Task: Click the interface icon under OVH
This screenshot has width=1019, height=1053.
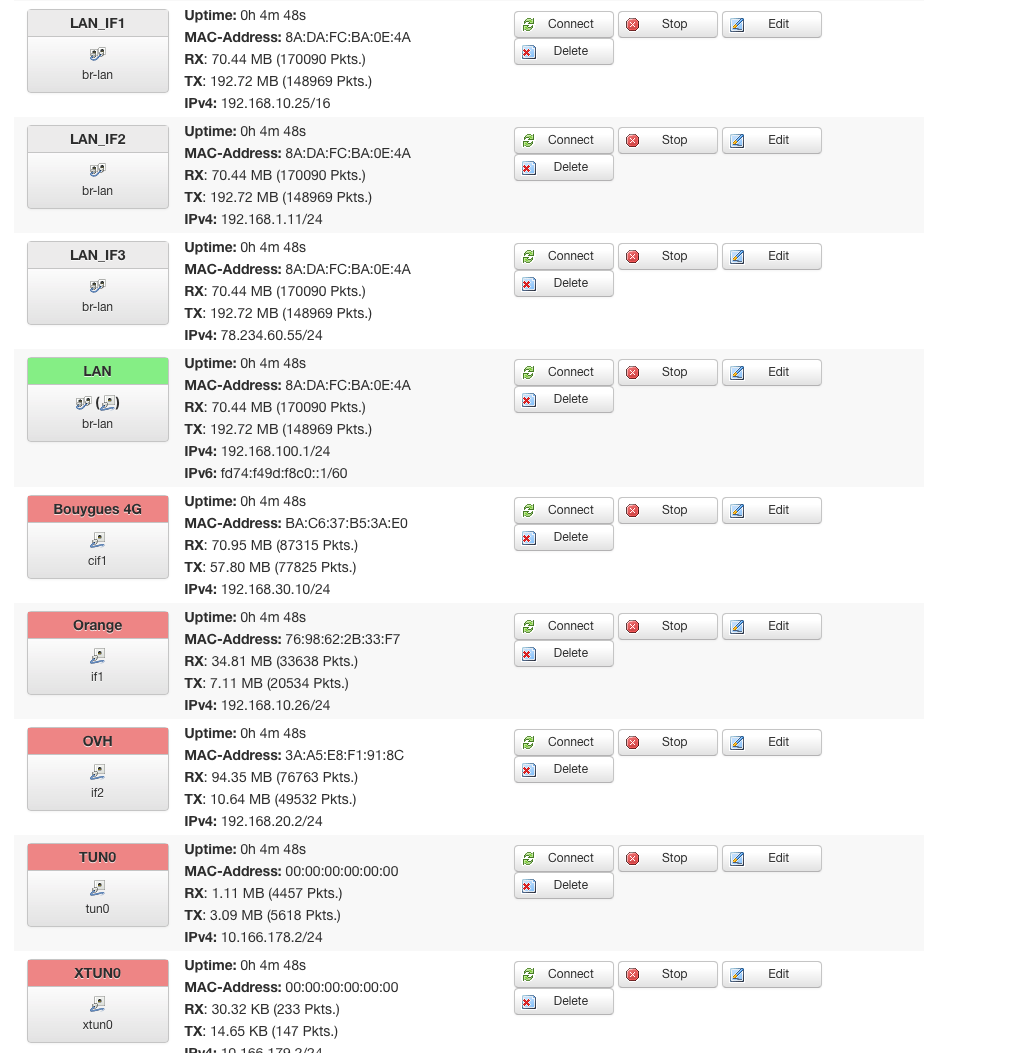Action: click(x=97, y=772)
